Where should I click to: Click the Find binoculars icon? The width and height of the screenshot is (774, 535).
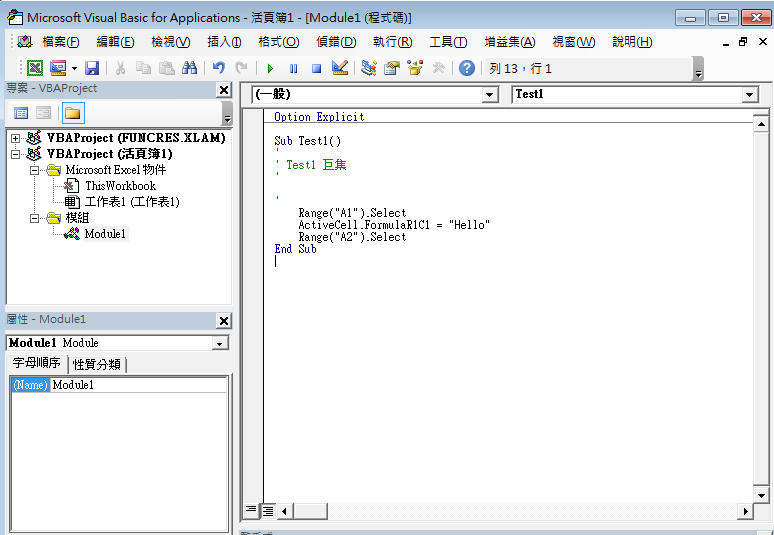tap(189, 68)
